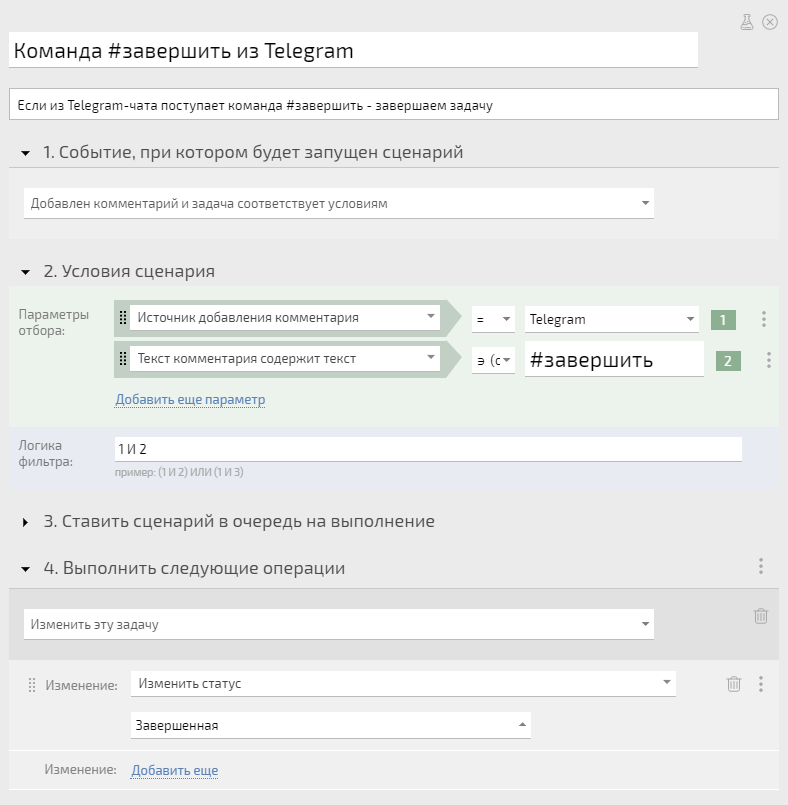
Task: Click the Логика фильтра field with 1 И 2
Action: click(428, 449)
